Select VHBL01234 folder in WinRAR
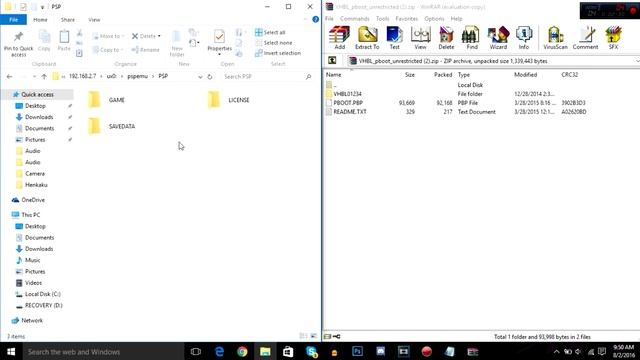 pyautogui.click(x=347, y=94)
